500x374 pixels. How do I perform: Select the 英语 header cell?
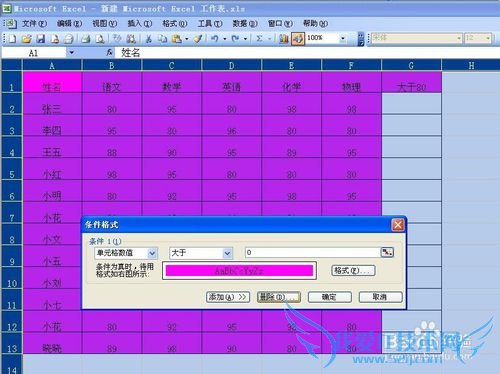[231, 82]
